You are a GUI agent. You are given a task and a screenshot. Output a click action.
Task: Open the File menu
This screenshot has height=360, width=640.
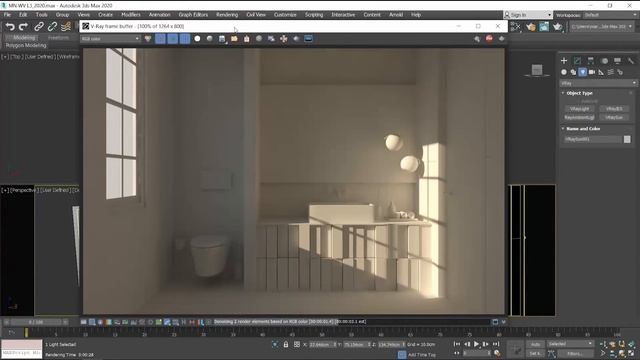click(7, 15)
